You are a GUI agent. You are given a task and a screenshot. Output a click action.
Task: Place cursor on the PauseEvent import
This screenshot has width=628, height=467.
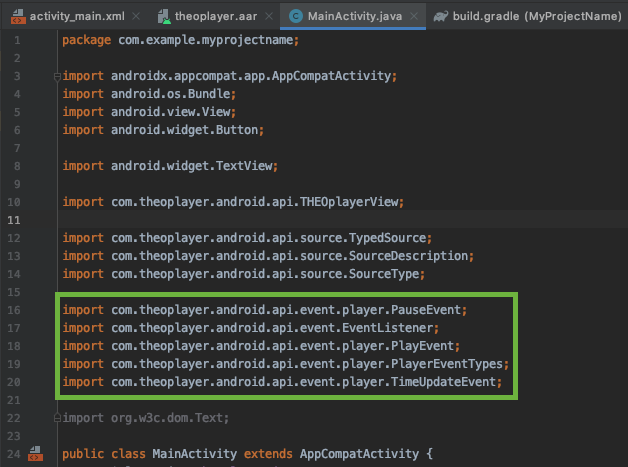(432, 310)
